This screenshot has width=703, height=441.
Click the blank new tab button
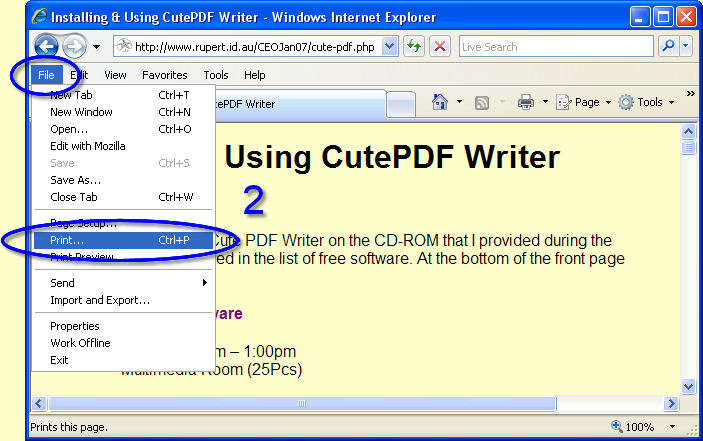(x=401, y=104)
